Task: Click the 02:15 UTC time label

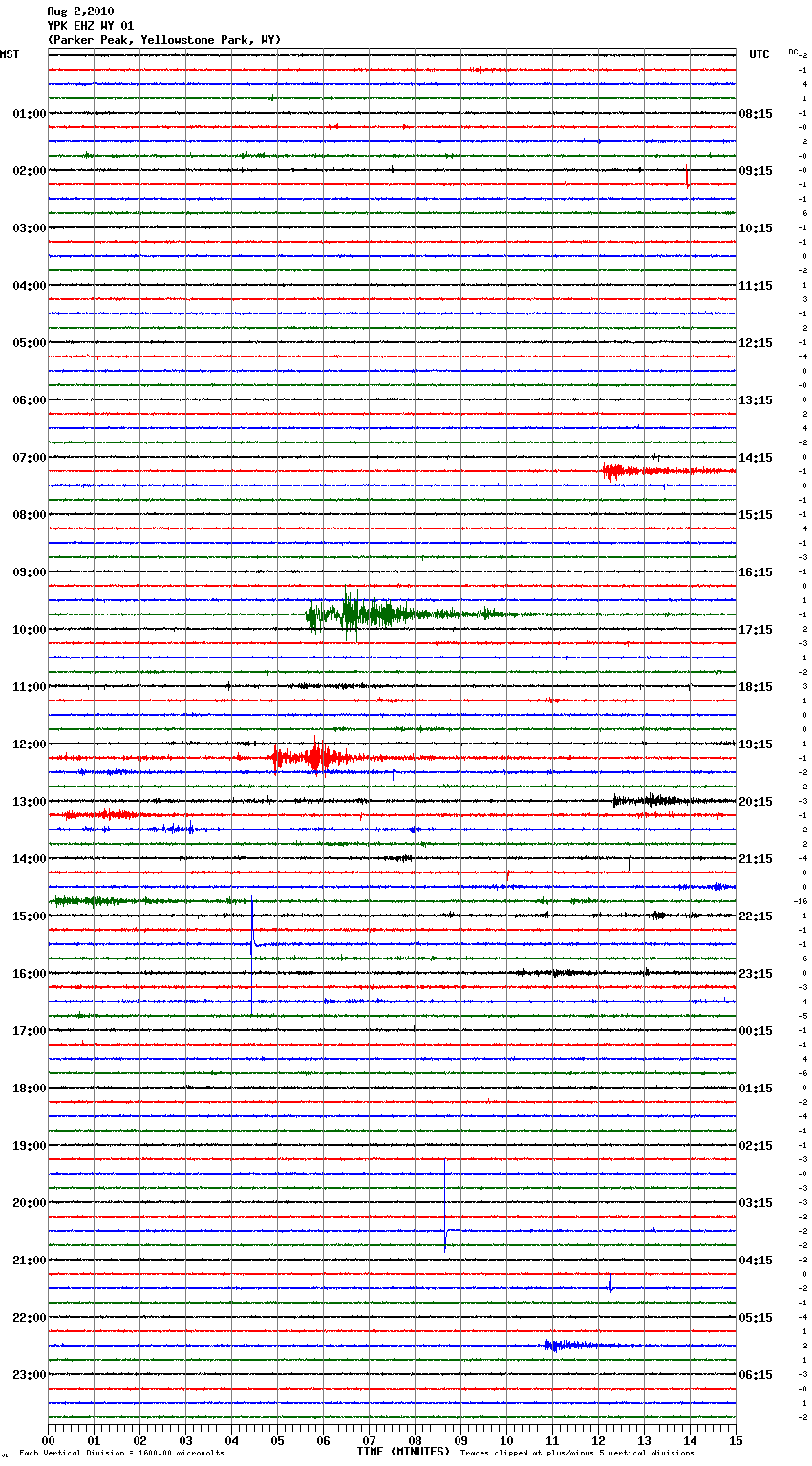Action: click(x=756, y=1146)
